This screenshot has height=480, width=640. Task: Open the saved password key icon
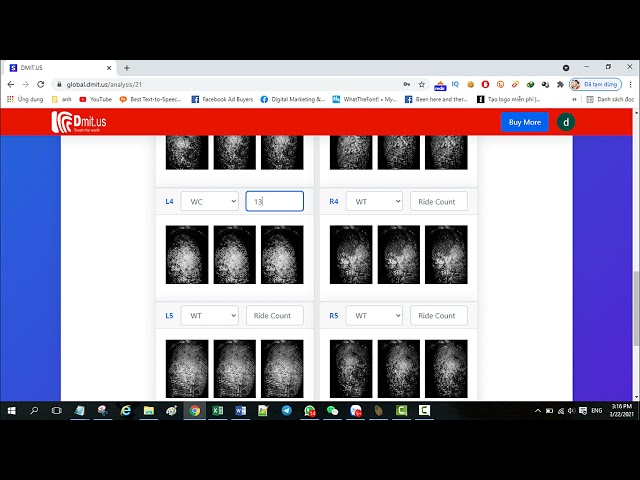(x=407, y=84)
